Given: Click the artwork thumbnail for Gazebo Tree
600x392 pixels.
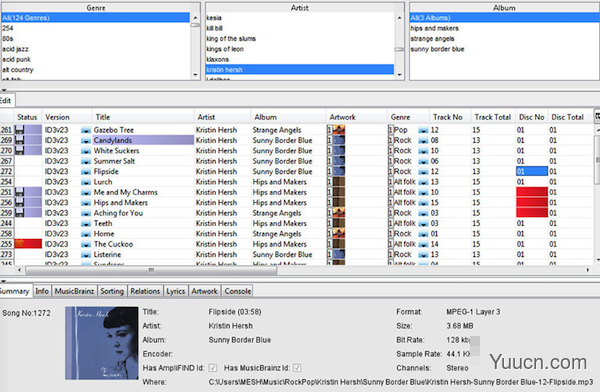Looking at the screenshot, I should [339, 130].
